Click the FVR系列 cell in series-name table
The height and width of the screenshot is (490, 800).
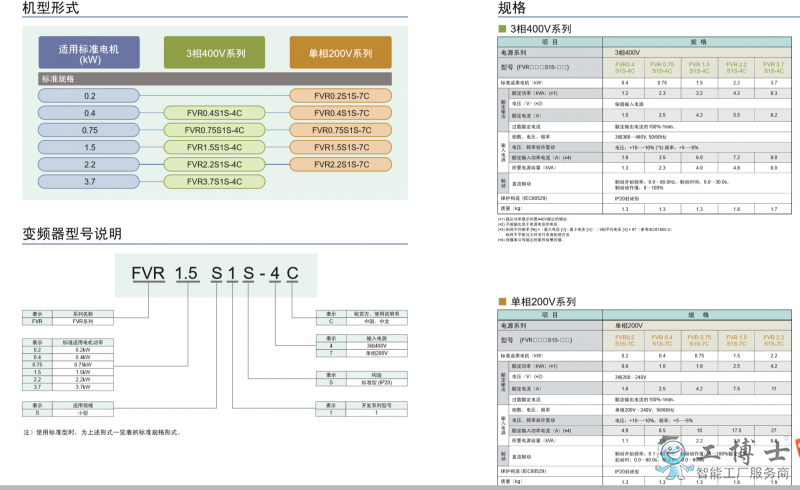[x=83, y=322]
